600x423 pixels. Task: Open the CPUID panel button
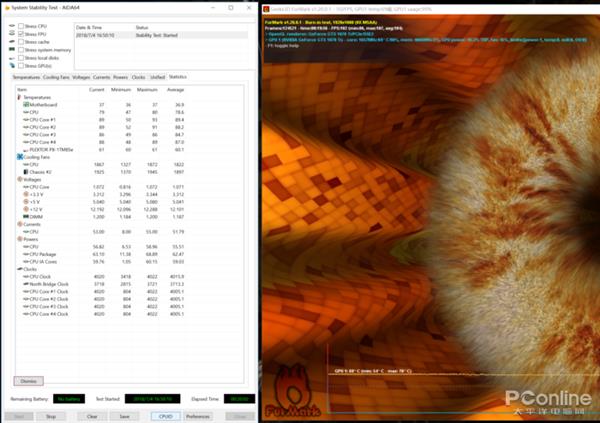tap(165, 415)
